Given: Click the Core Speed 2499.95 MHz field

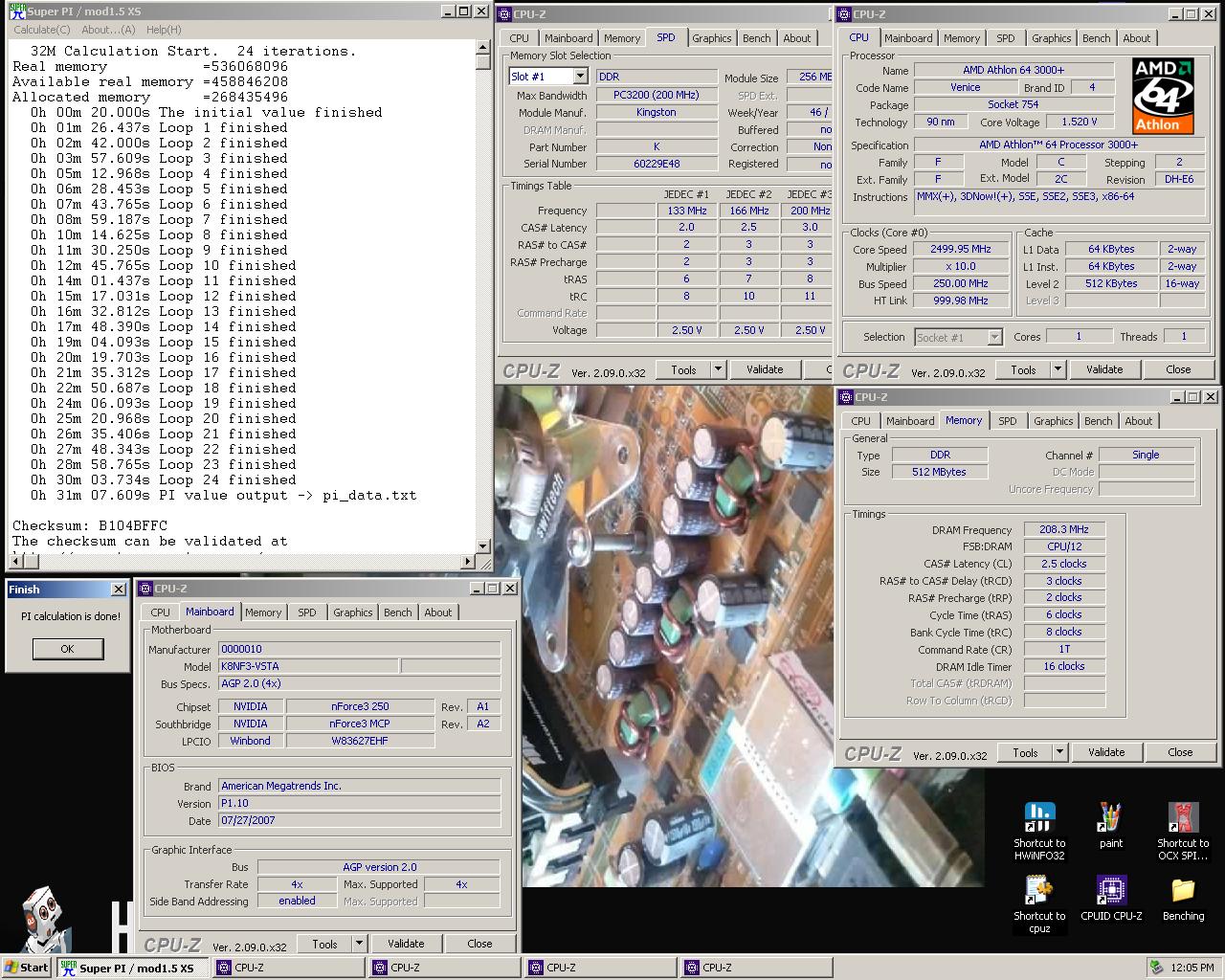Looking at the screenshot, I should (960, 249).
